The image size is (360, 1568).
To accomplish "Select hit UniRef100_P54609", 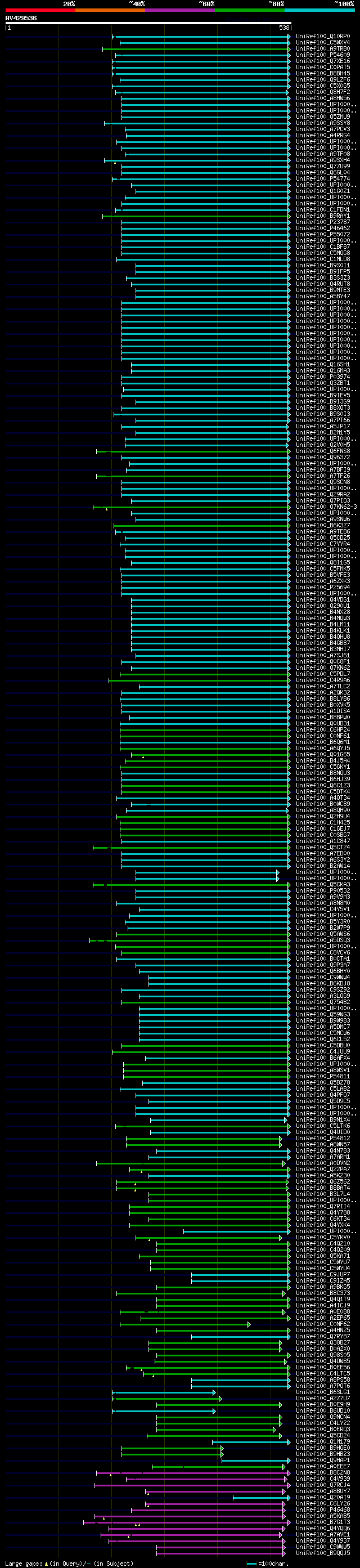I will point(323,55).
